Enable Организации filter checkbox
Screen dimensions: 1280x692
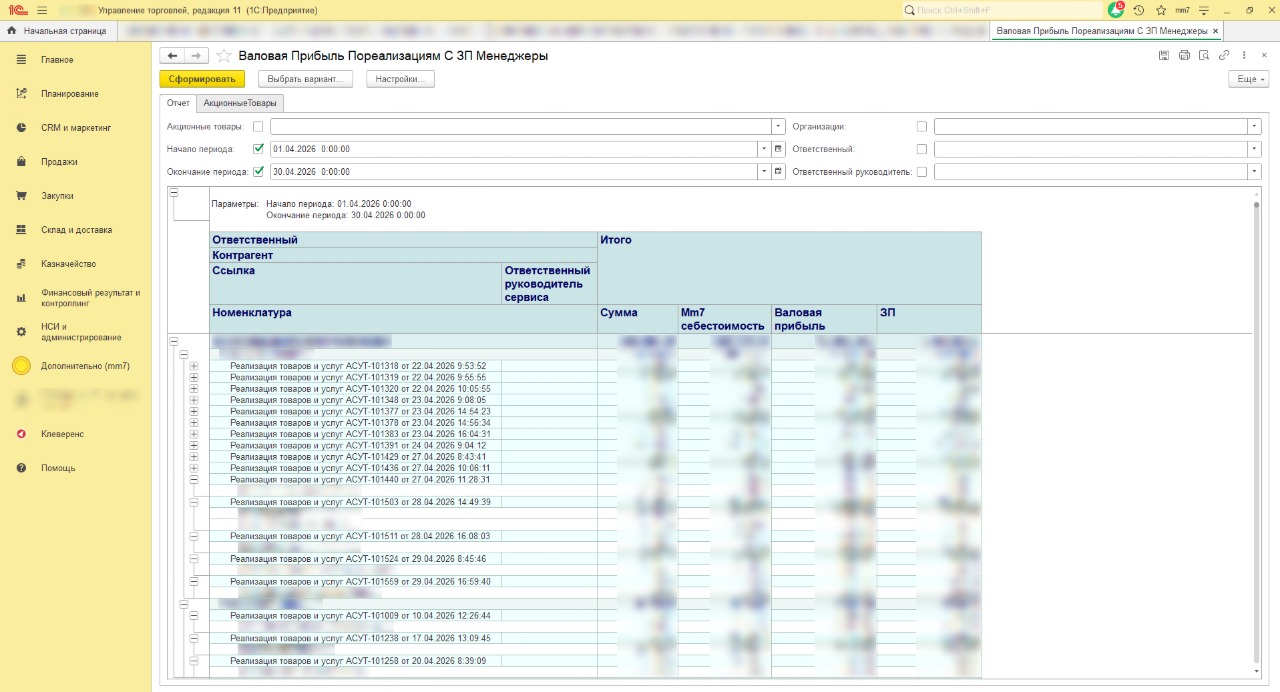click(x=921, y=127)
